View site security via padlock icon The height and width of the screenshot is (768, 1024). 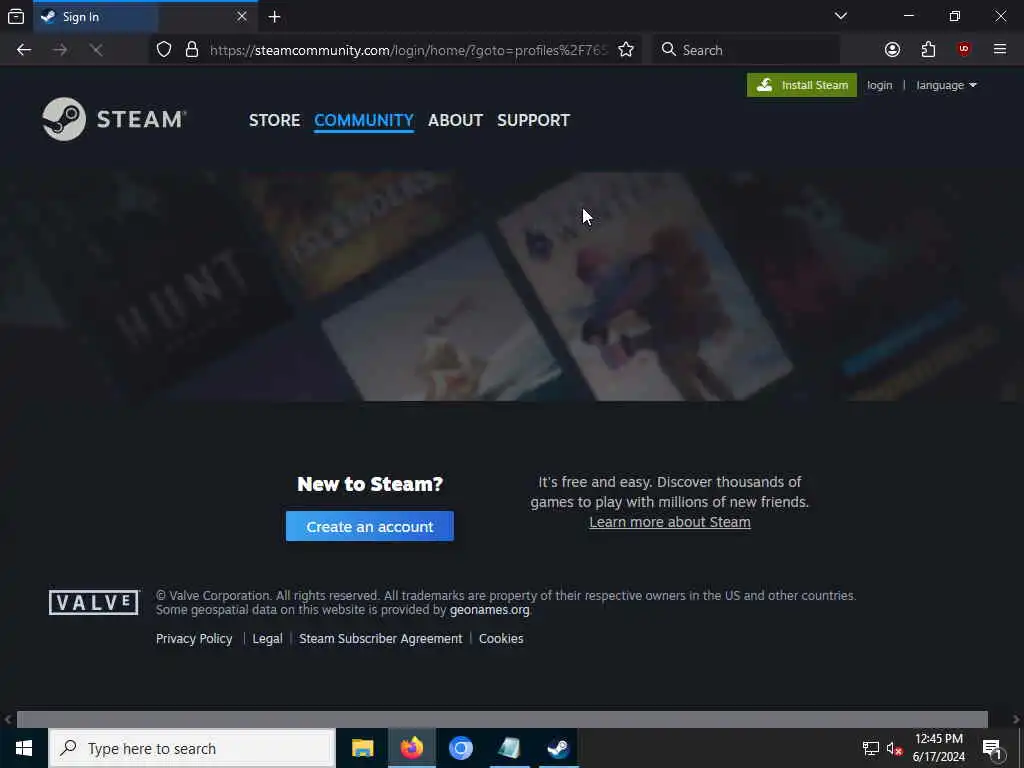tap(192, 50)
